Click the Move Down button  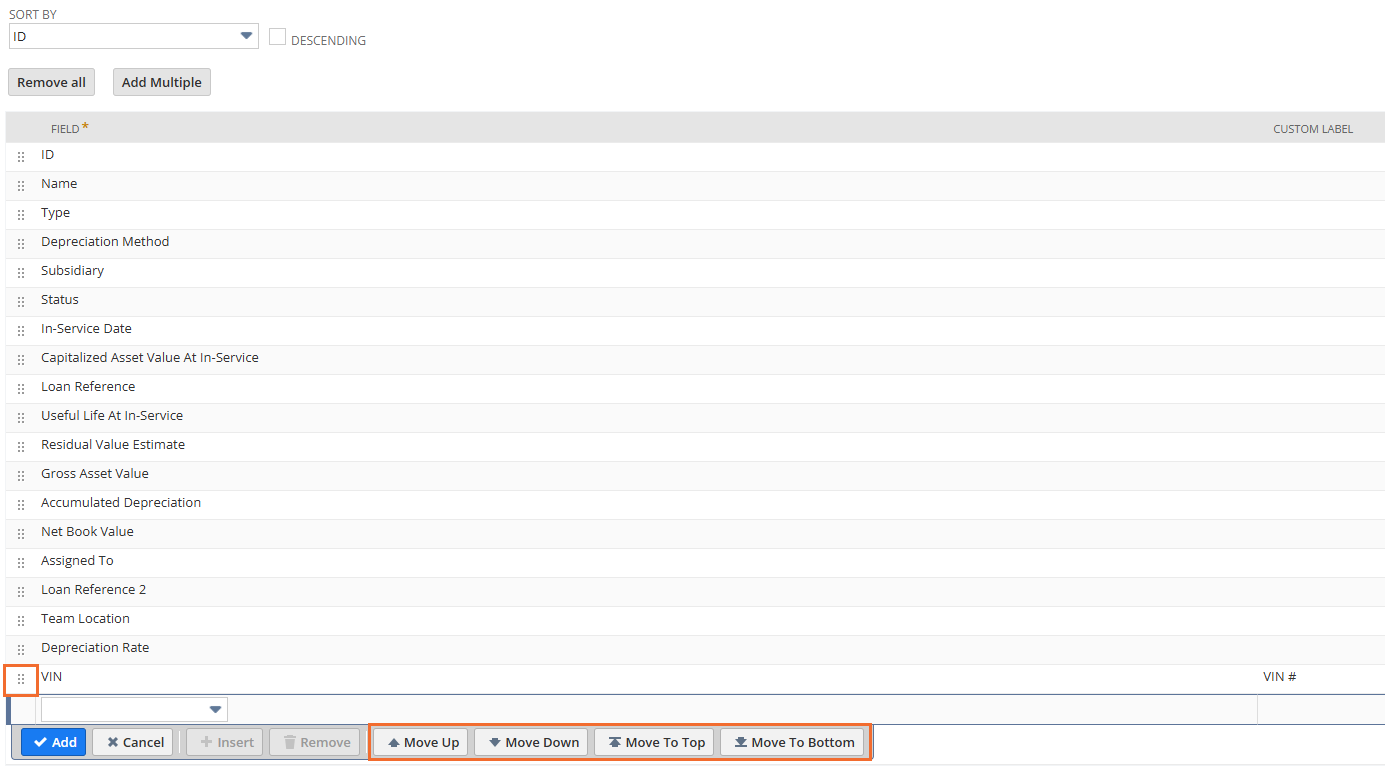click(531, 742)
